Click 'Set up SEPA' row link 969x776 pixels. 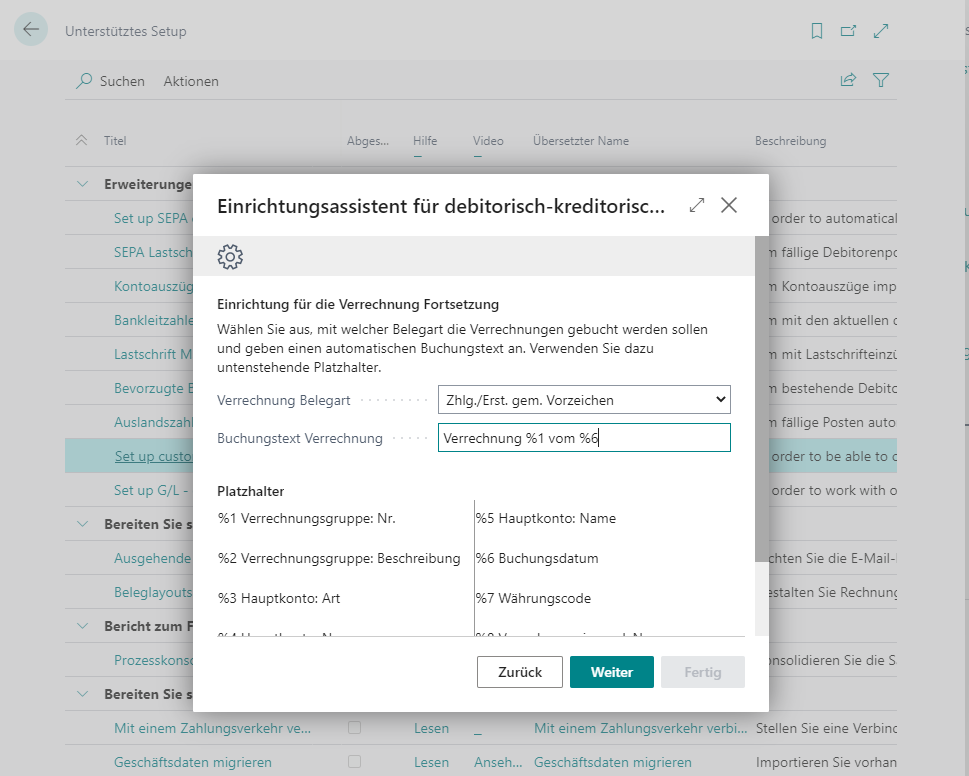click(153, 218)
